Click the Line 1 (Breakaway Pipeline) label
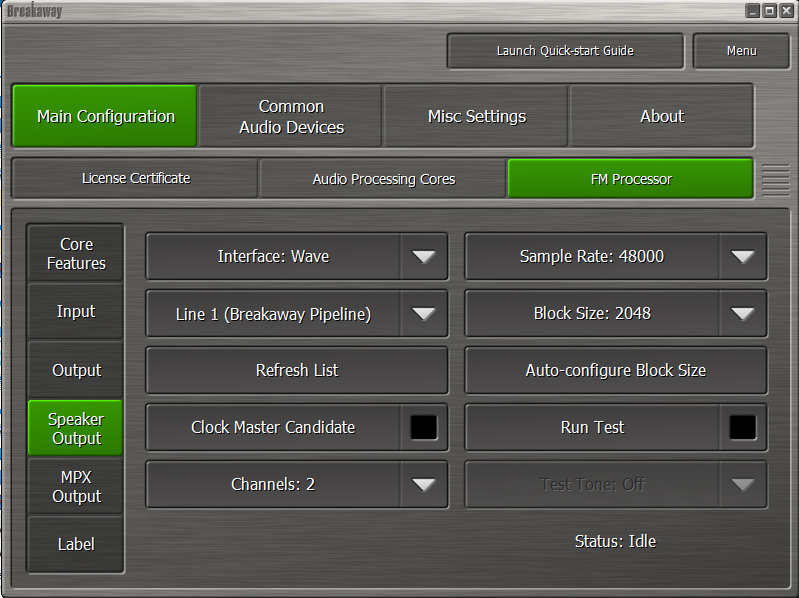799x598 pixels. (x=273, y=314)
